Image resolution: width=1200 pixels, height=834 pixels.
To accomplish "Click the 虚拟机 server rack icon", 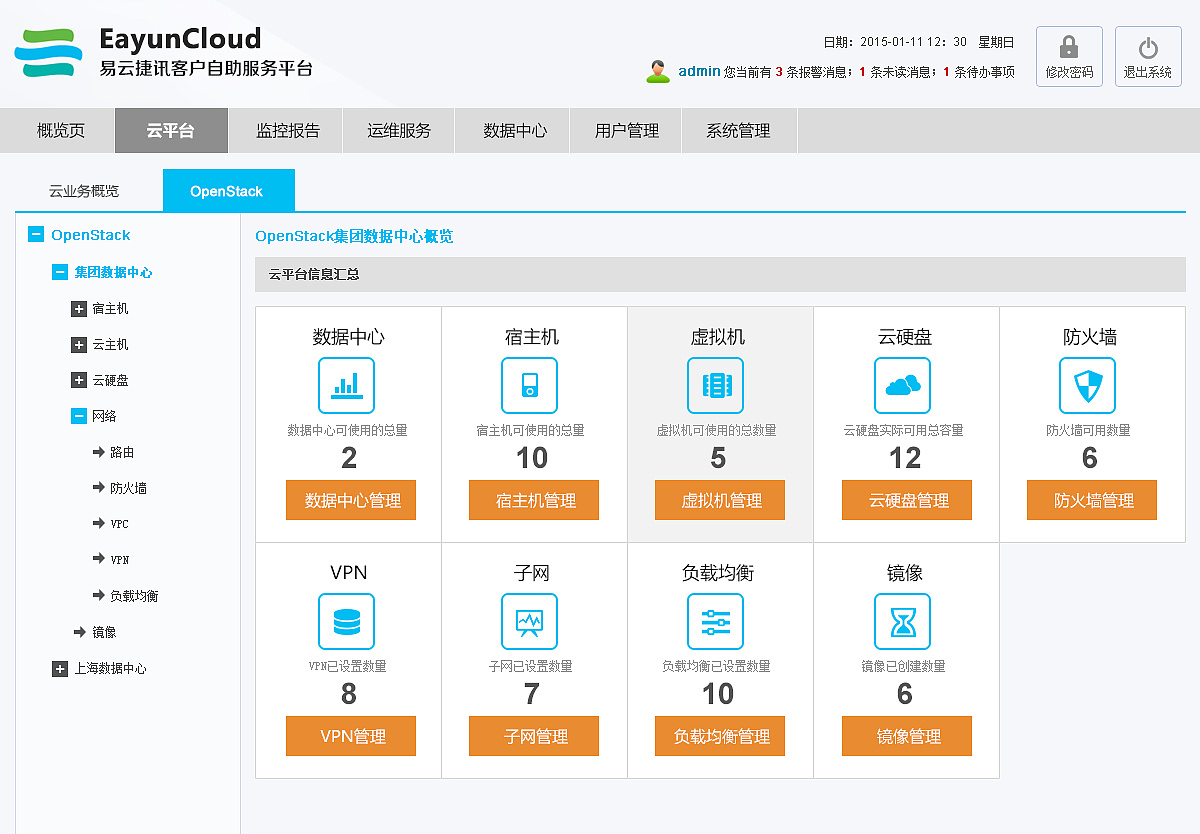I will [x=715, y=385].
